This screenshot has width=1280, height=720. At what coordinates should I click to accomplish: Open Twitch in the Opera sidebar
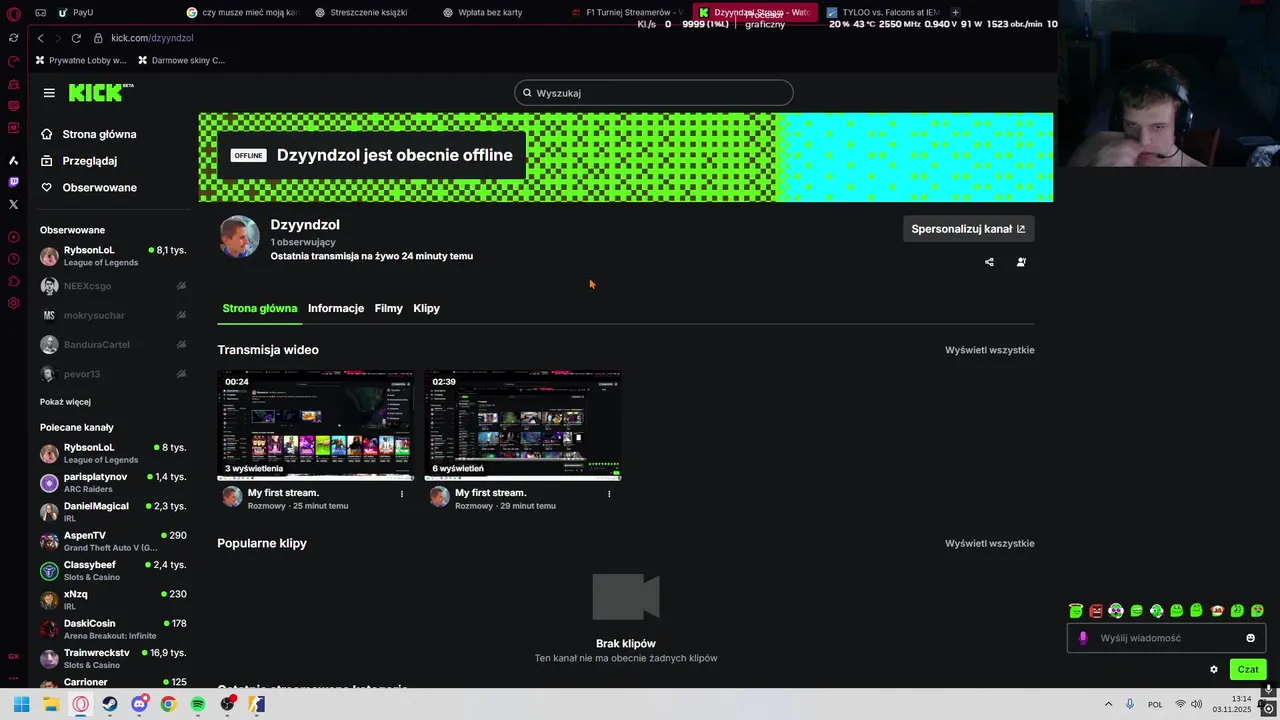[x=13, y=182]
